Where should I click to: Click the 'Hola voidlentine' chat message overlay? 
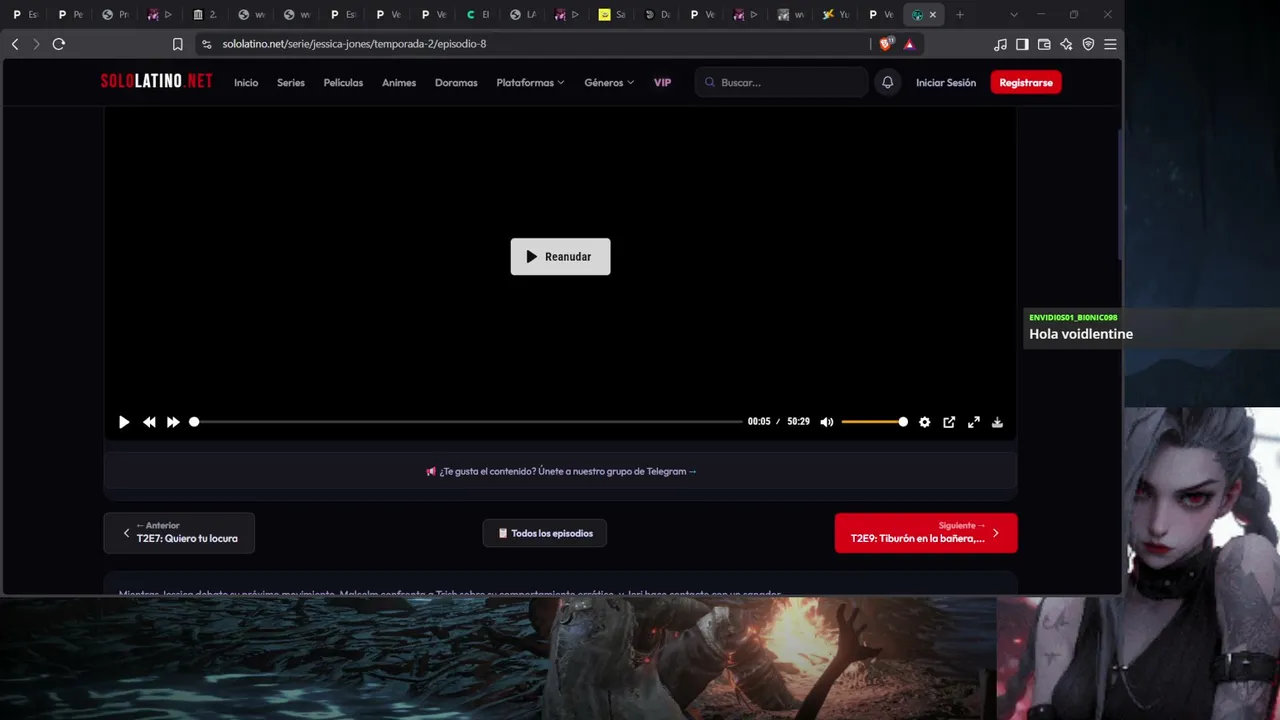point(1081,334)
